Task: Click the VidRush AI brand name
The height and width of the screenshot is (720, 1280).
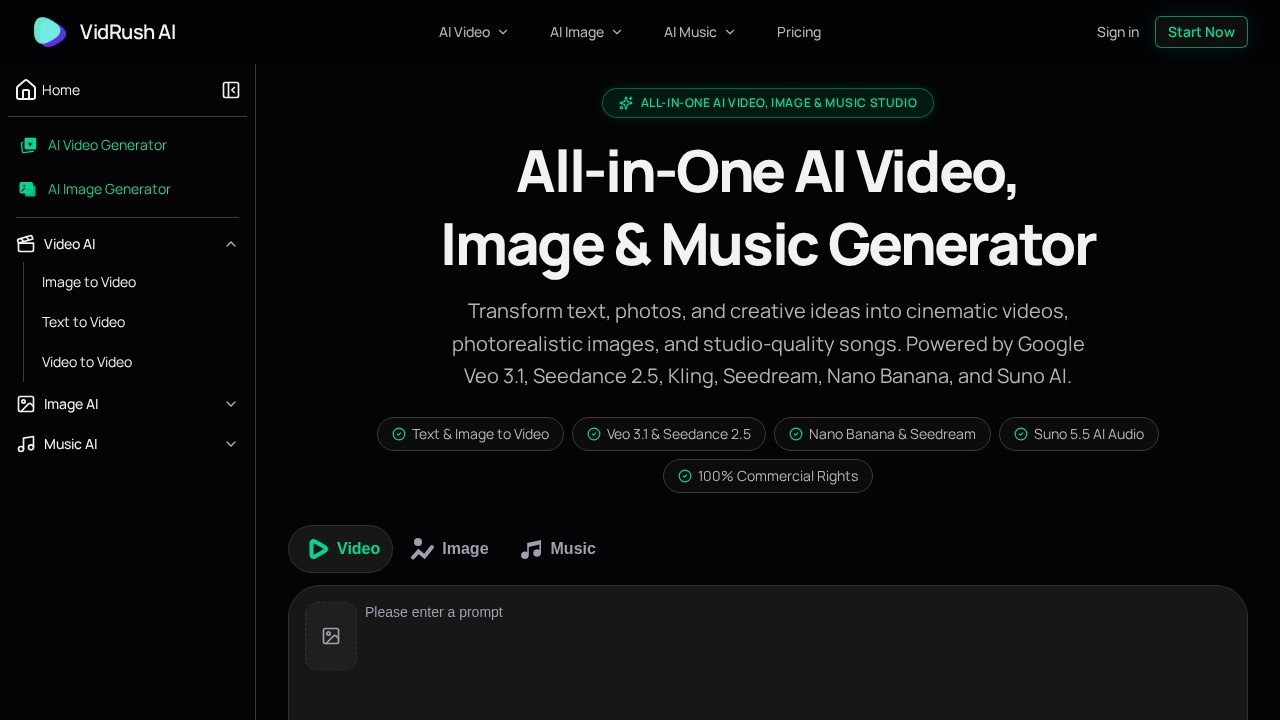Action: click(128, 32)
